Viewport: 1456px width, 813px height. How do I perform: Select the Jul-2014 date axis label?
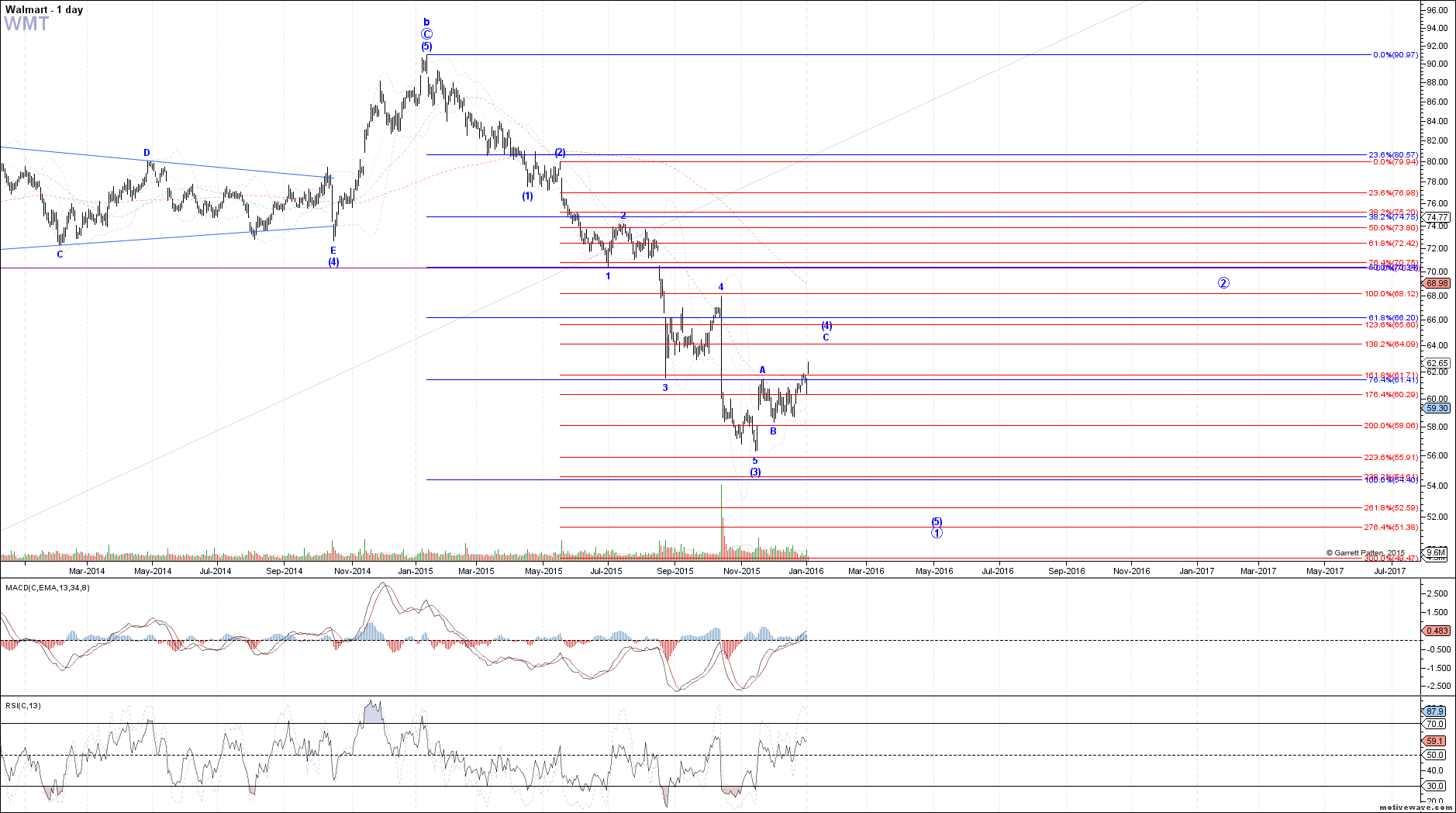point(216,572)
